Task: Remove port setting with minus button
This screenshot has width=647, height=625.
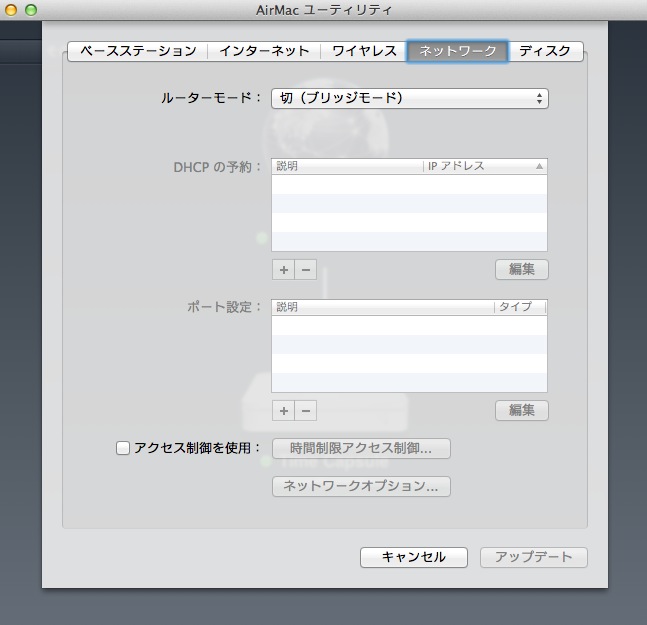Action: point(306,411)
